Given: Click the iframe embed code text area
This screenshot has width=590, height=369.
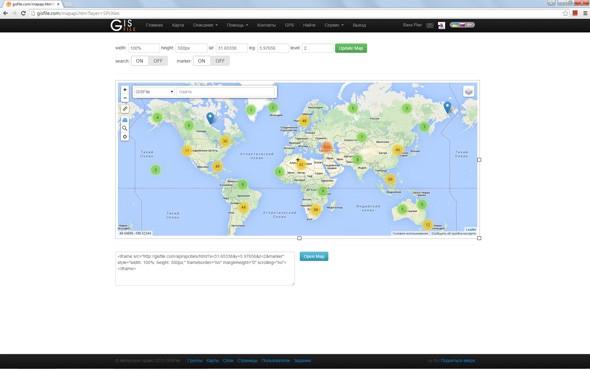Looking at the screenshot, I should tap(205, 269).
